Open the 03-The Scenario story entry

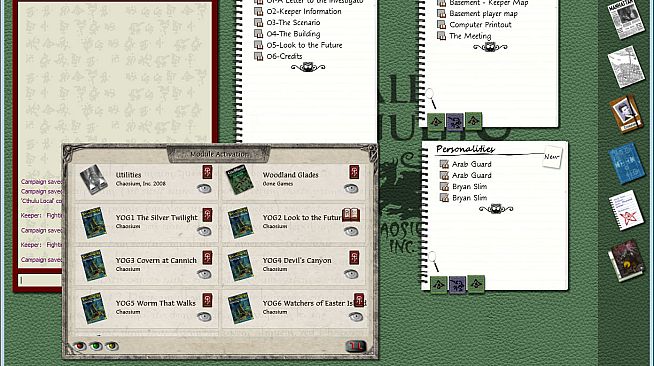point(293,23)
